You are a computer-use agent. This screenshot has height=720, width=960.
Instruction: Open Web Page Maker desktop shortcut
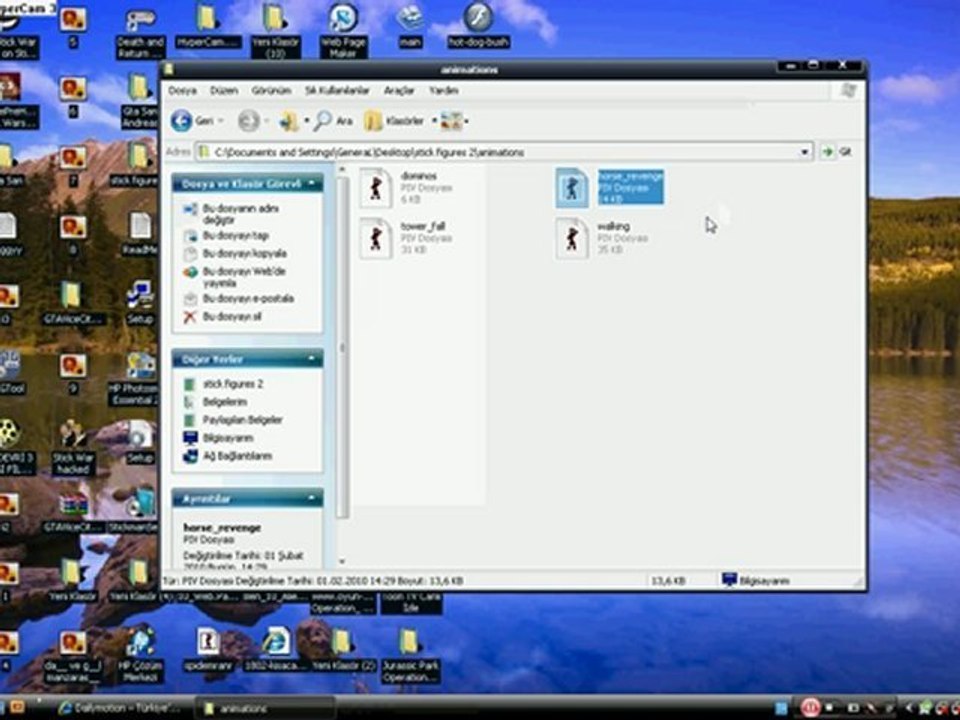pos(343,31)
